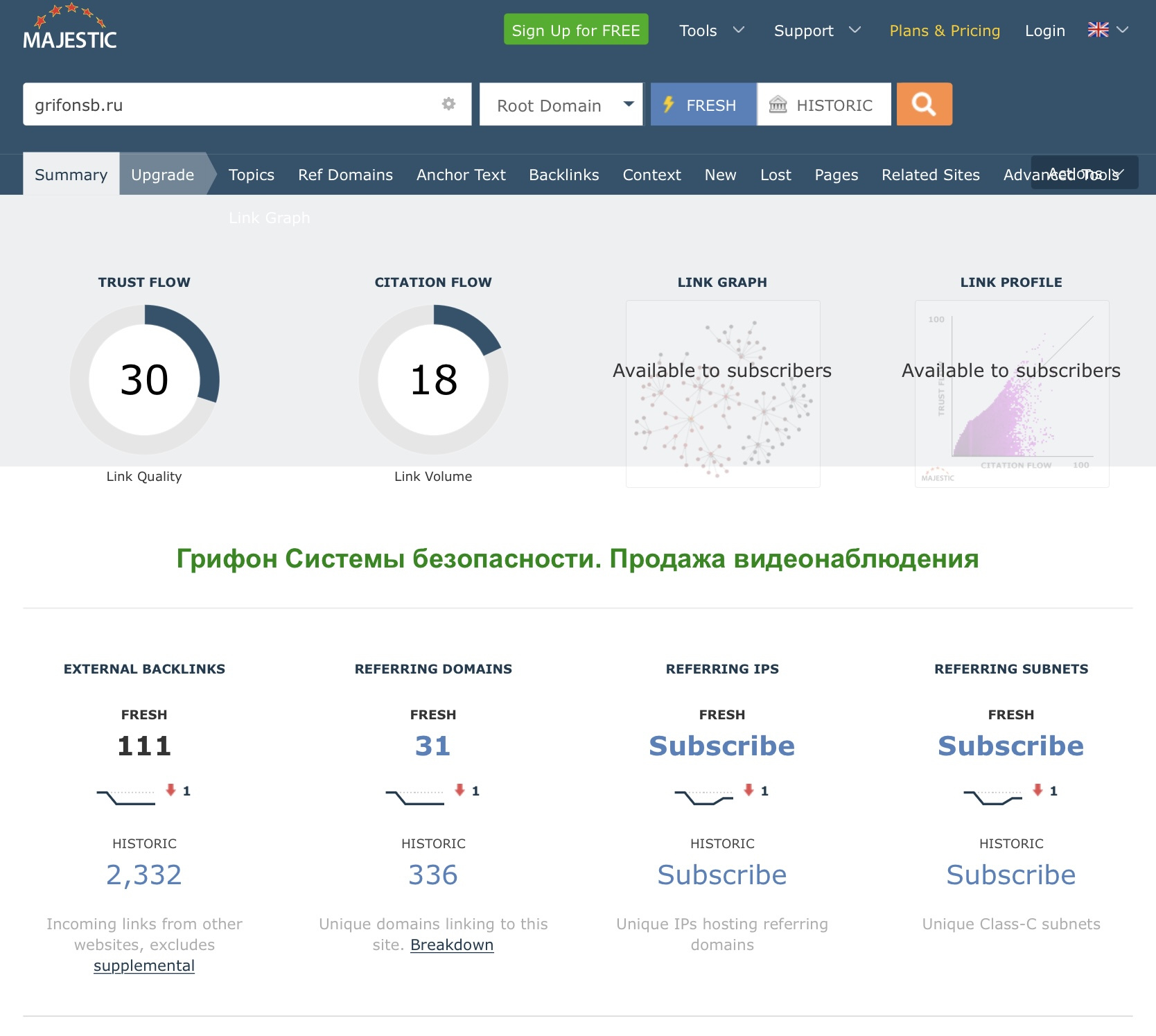The width and height of the screenshot is (1156, 1036).
Task: Select the FRESH index toggle
Action: tap(703, 104)
